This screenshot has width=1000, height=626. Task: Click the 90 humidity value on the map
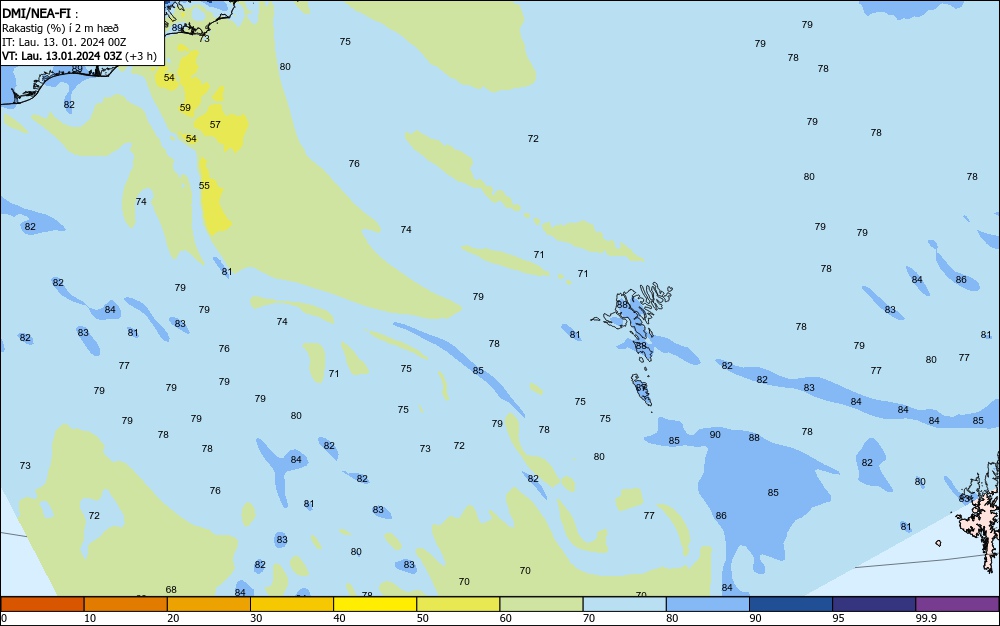(x=715, y=435)
